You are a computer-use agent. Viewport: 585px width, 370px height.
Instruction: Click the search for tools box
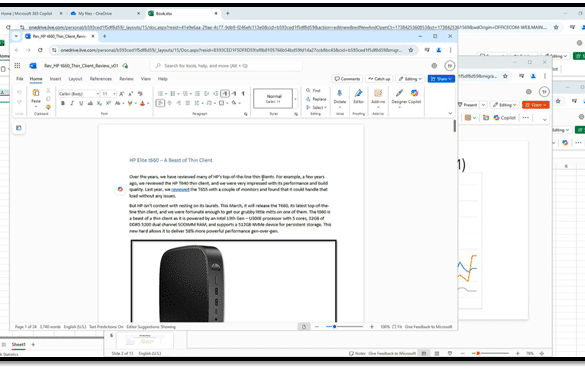(226, 66)
